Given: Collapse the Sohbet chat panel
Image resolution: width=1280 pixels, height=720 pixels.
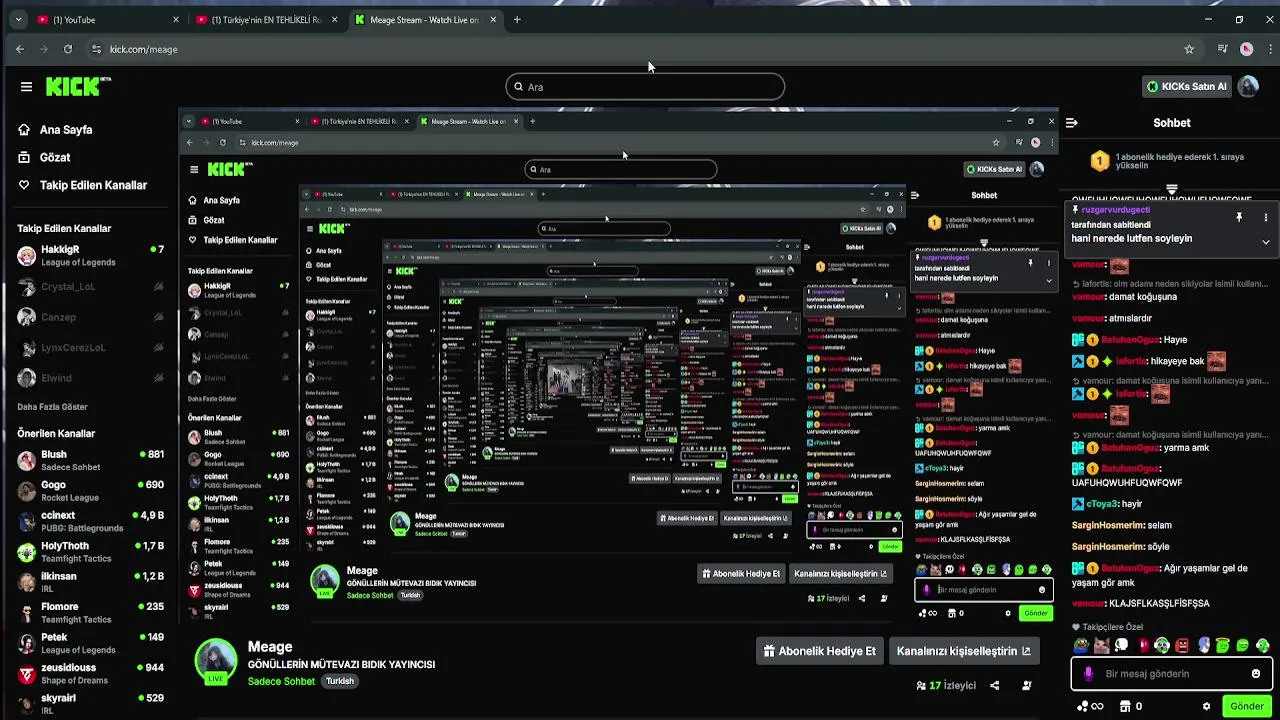Looking at the screenshot, I should tap(1071, 123).
